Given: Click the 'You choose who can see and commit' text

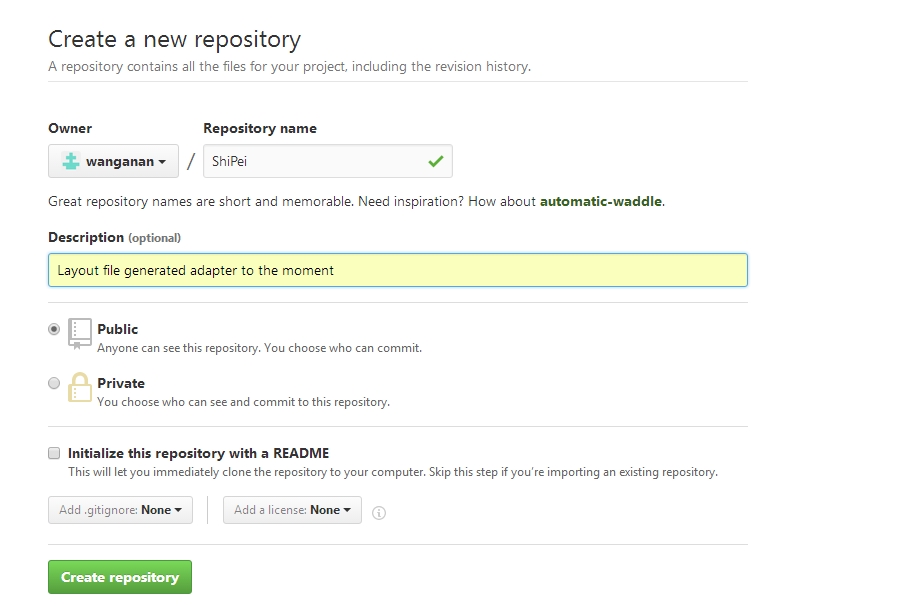Looking at the screenshot, I should click(x=243, y=402).
